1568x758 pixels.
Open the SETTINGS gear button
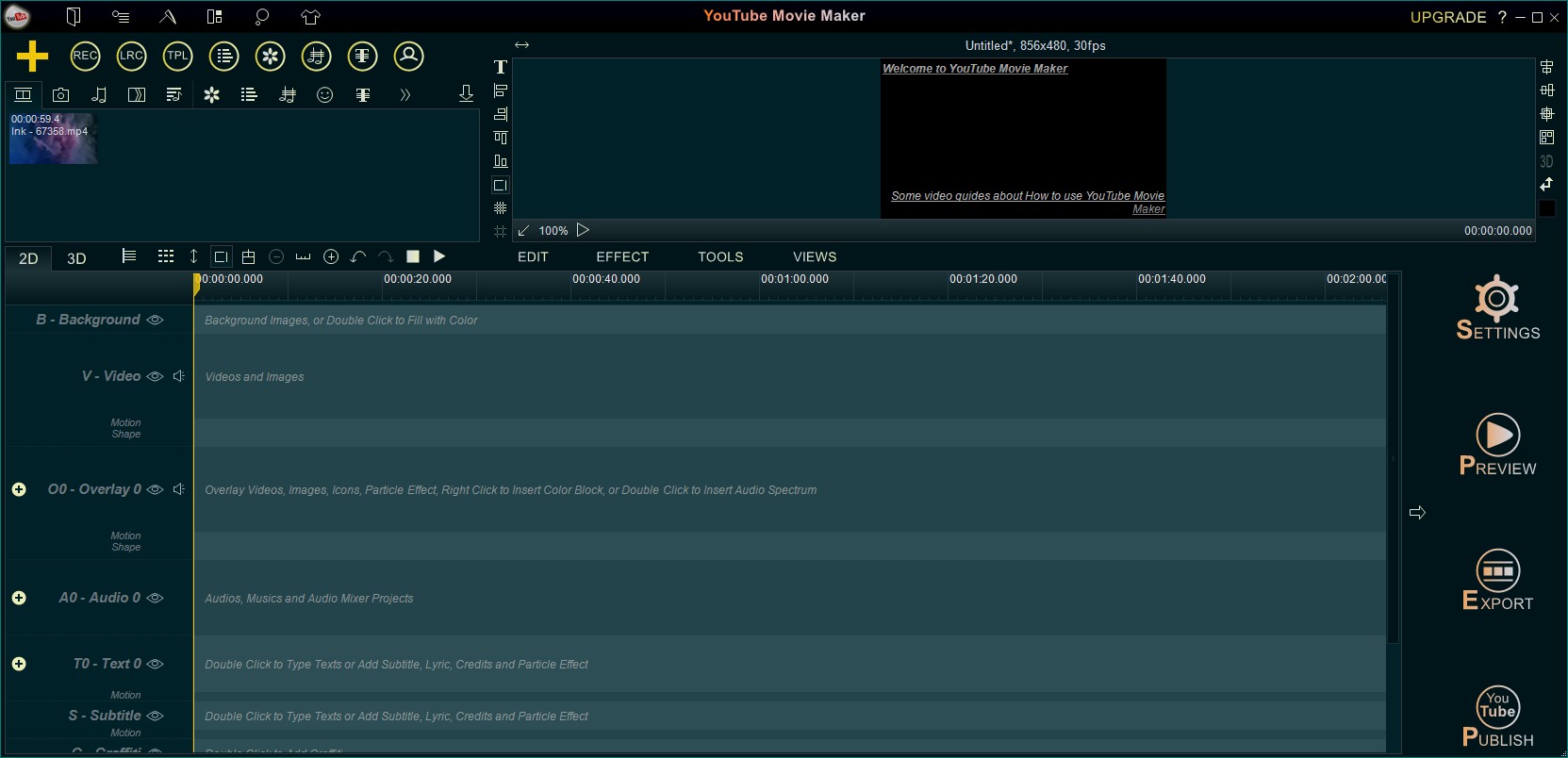pyautogui.click(x=1497, y=307)
